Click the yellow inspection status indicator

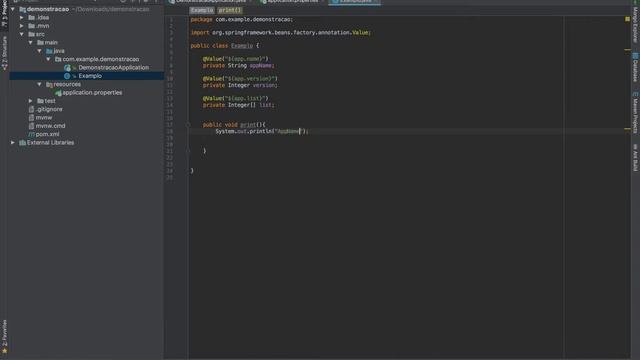pyautogui.click(x=627, y=19)
